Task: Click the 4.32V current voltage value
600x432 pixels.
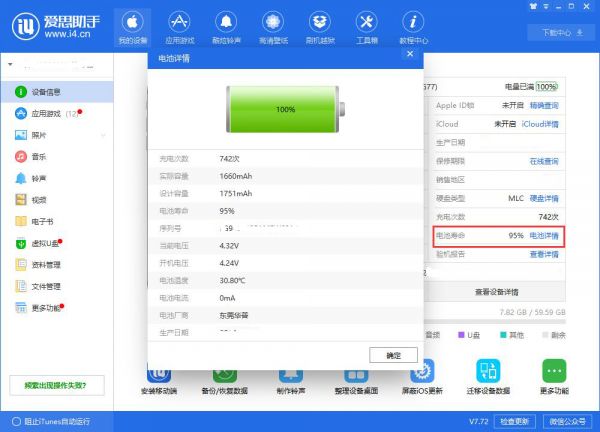Action: (229, 246)
